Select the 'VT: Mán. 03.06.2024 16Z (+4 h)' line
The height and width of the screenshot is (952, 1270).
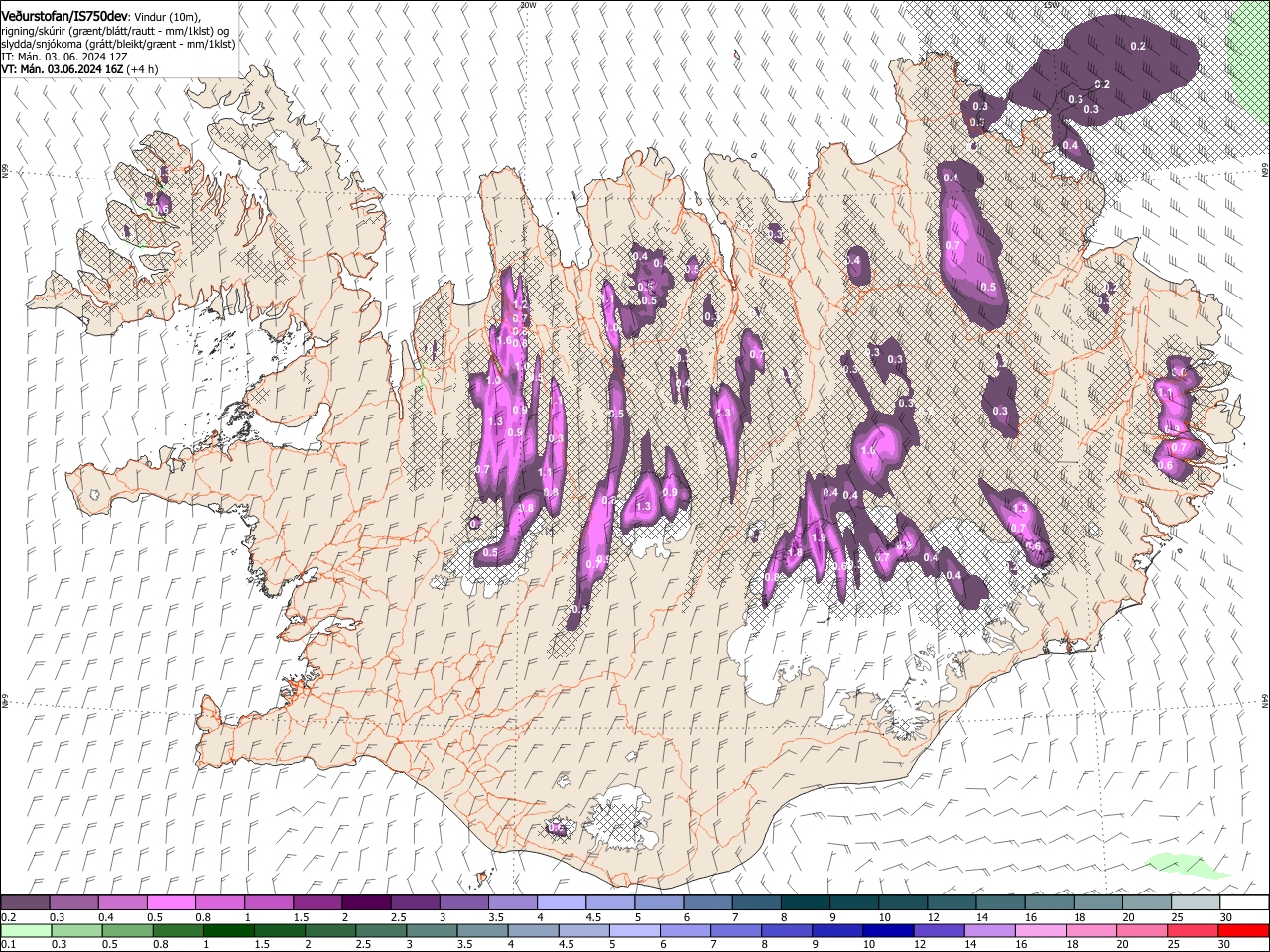click(x=79, y=69)
